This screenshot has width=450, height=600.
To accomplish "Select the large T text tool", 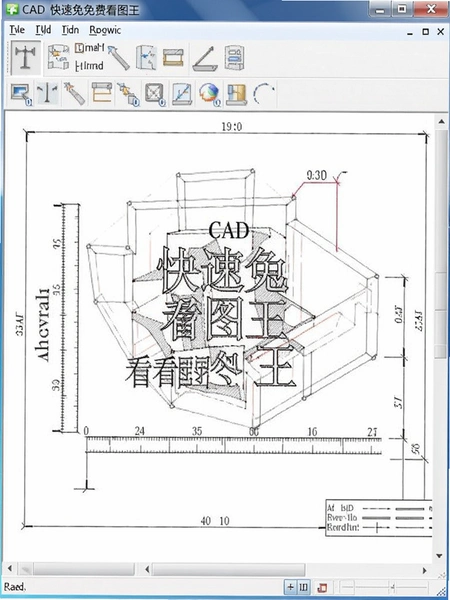I will click(x=26, y=58).
